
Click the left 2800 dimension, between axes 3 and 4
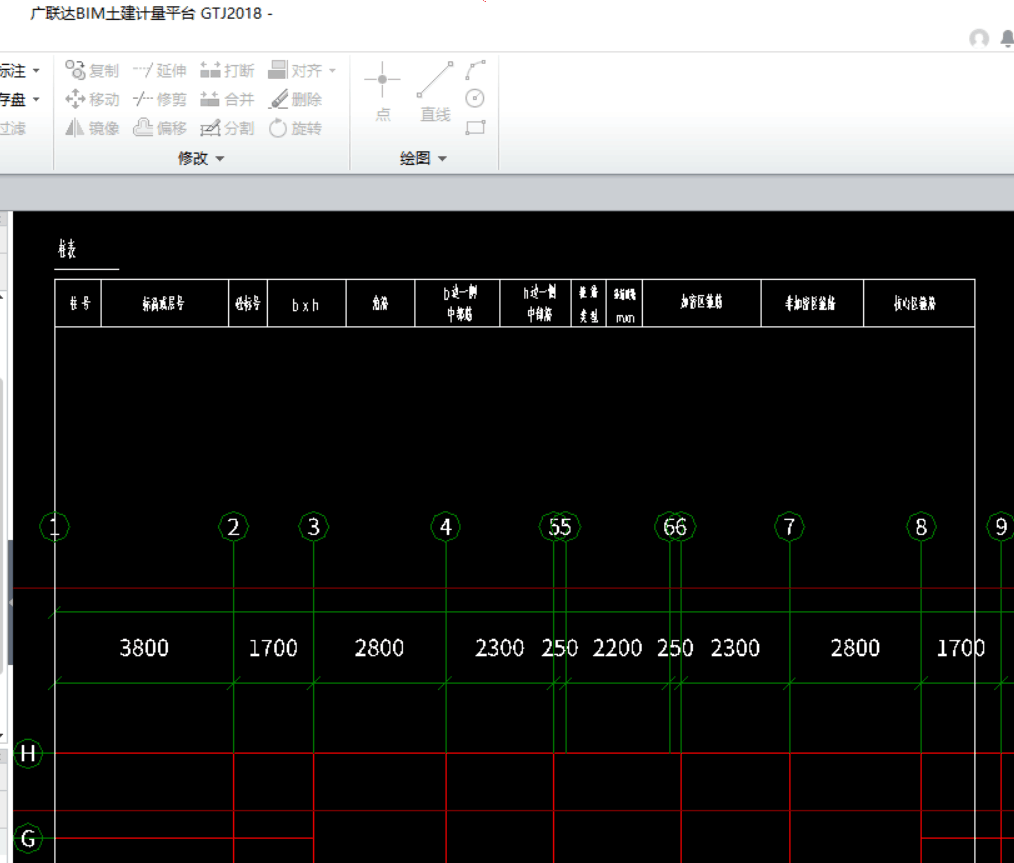point(379,648)
